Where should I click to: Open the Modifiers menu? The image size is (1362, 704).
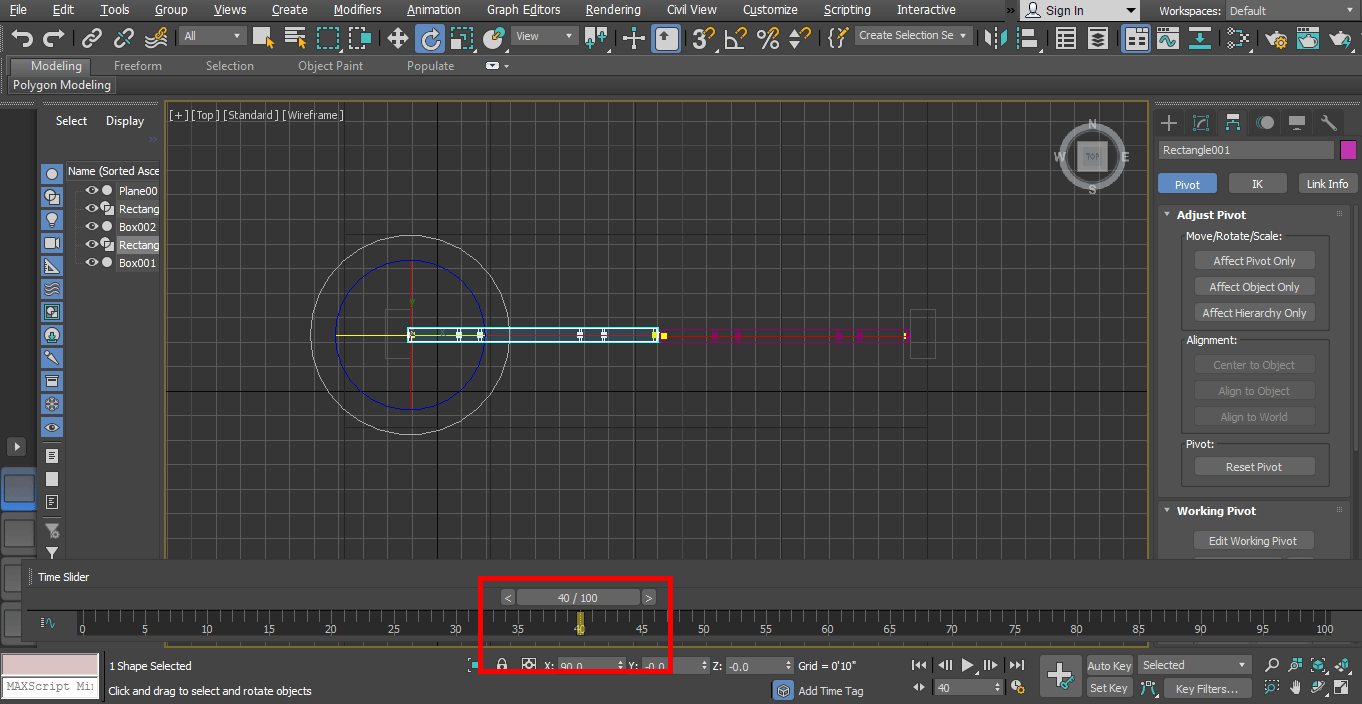click(x=357, y=9)
